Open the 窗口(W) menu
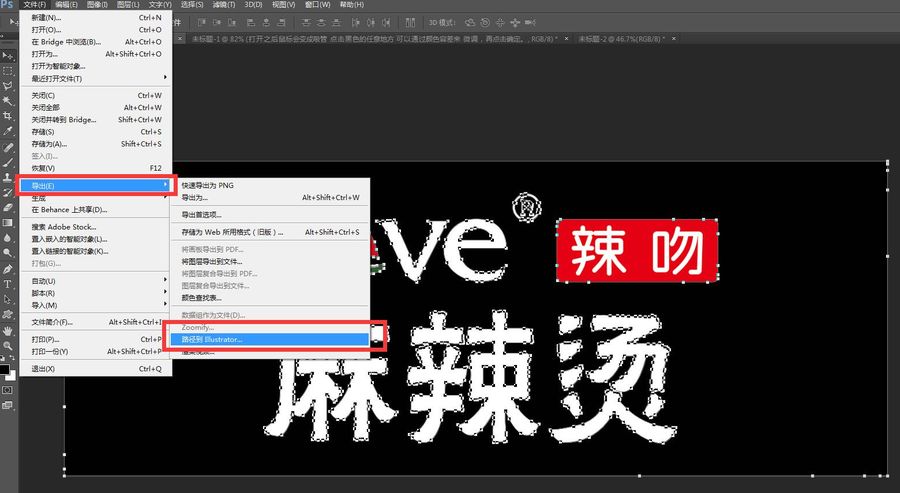 pyautogui.click(x=317, y=5)
